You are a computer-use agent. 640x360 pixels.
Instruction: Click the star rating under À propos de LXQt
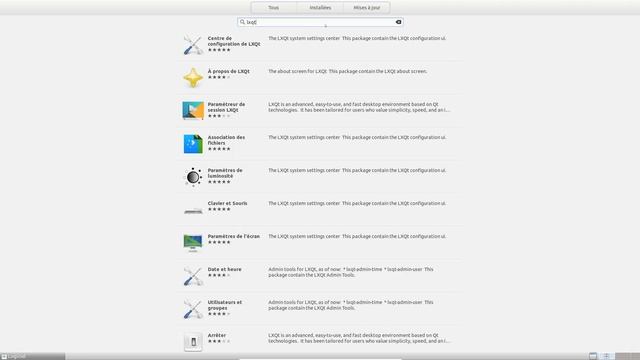point(219,77)
